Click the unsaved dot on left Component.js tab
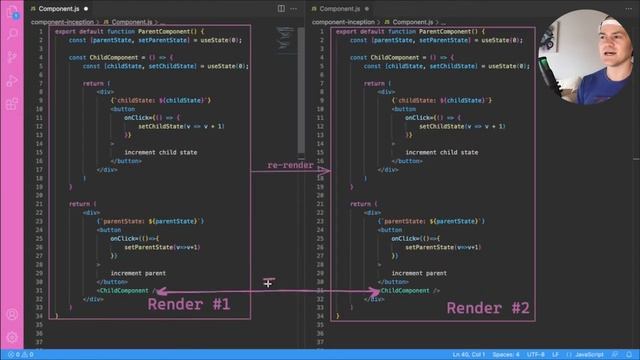The height and width of the screenshot is (360, 640). tap(86, 9)
